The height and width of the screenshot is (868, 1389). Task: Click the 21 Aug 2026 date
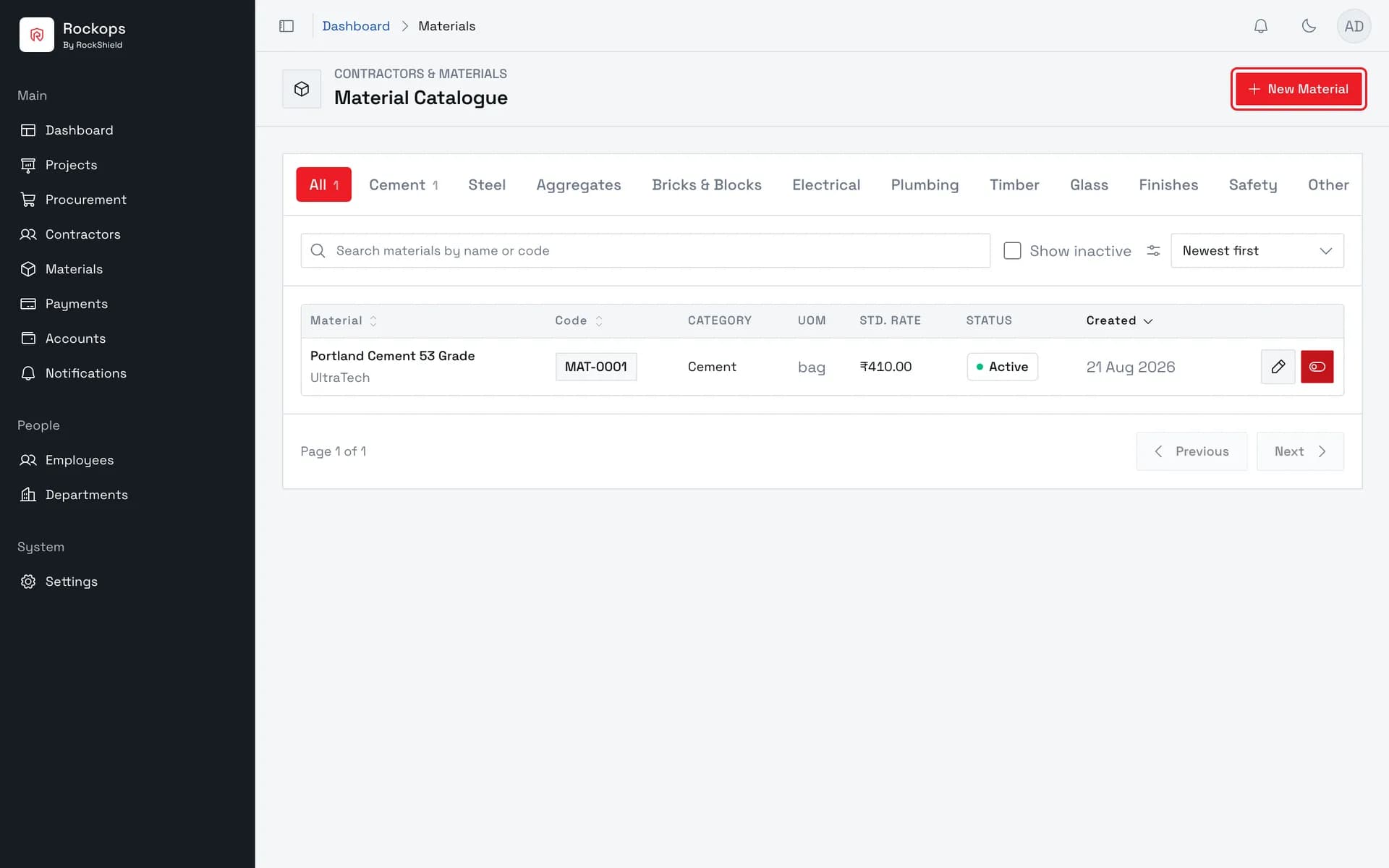click(x=1131, y=367)
